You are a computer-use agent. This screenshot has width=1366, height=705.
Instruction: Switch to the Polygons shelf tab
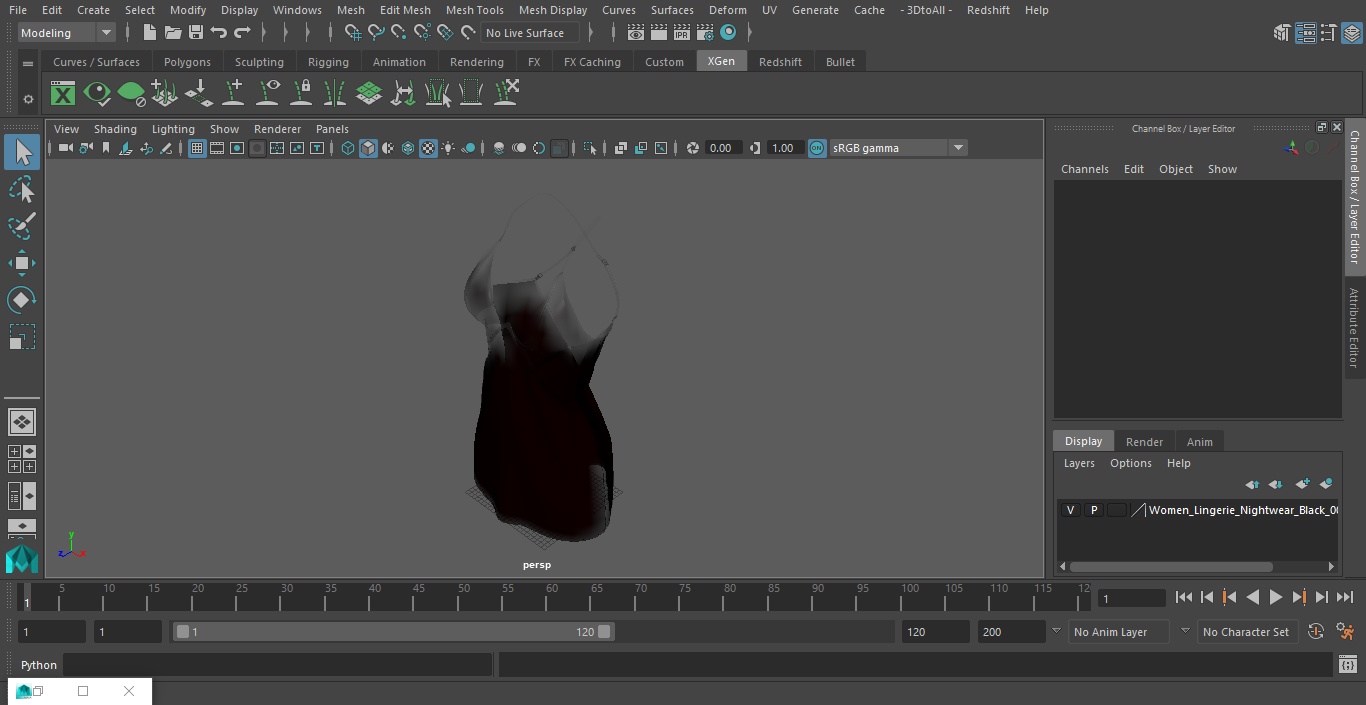187,62
